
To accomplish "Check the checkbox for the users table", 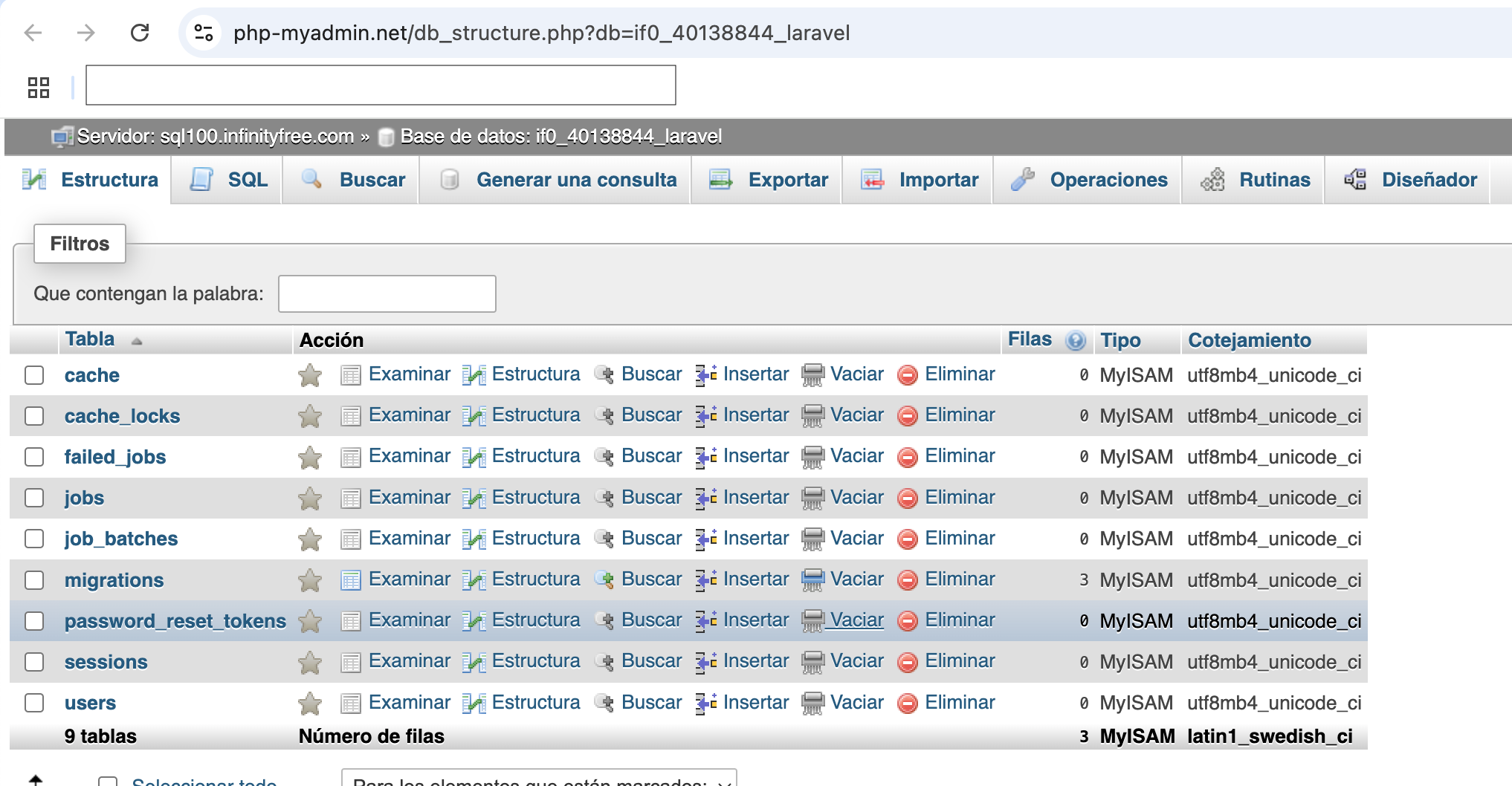I will point(34,702).
